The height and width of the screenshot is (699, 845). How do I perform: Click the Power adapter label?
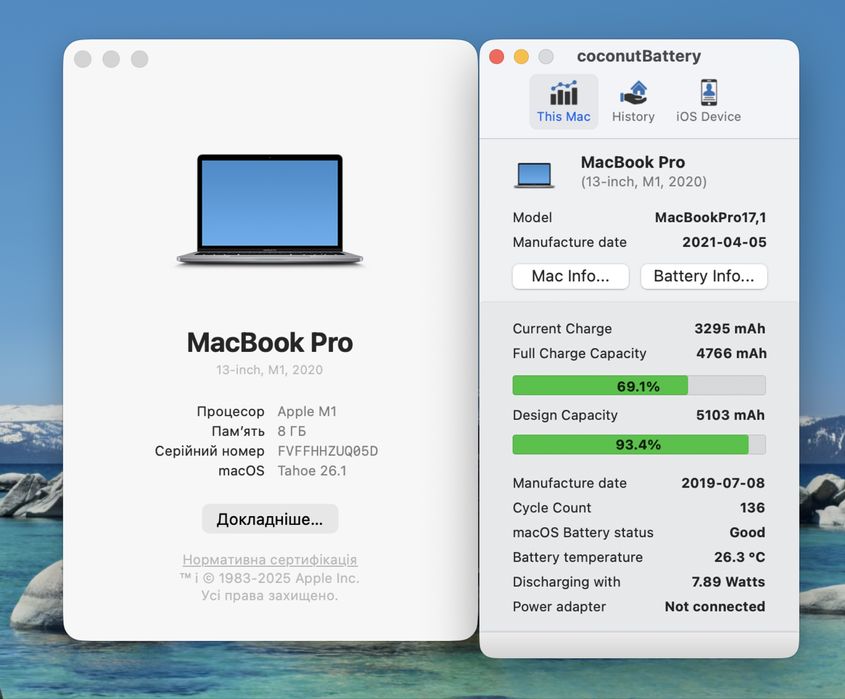point(559,606)
